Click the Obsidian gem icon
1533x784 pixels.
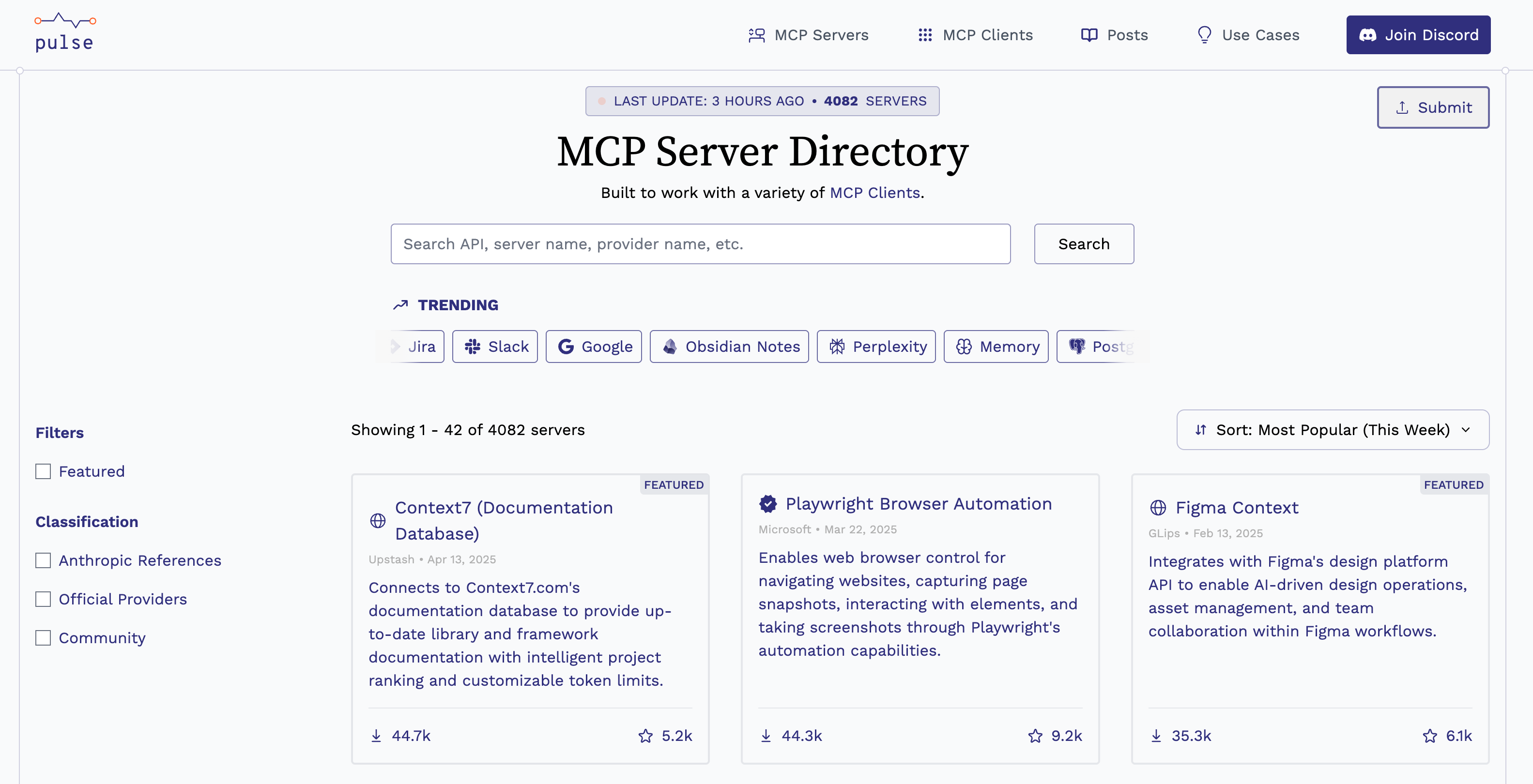(x=670, y=347)
